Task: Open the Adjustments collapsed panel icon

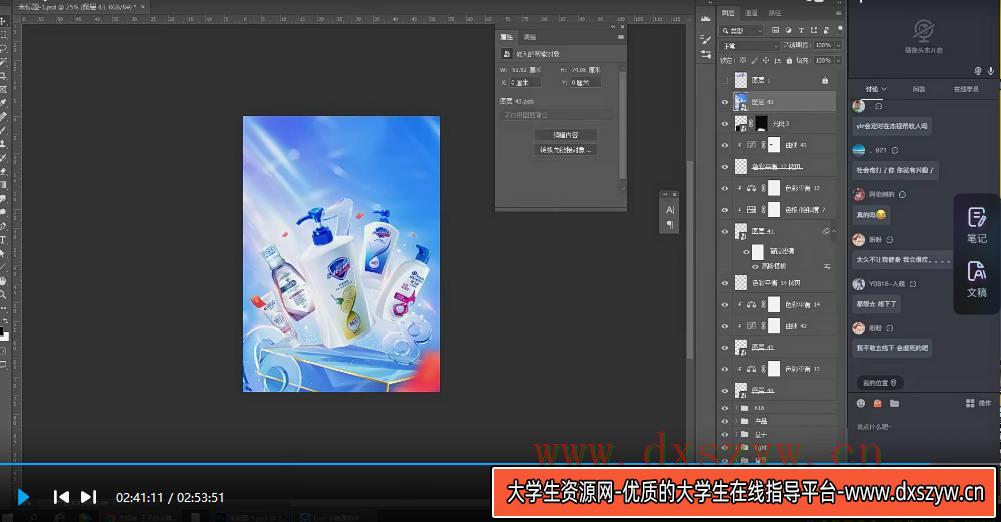Action: [x=705, y=55]
